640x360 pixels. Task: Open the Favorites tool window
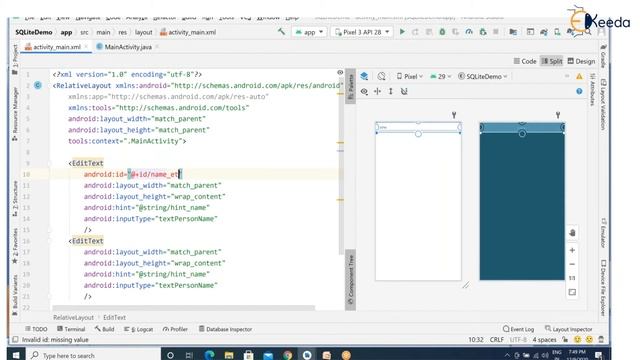(x=15, y=246)
